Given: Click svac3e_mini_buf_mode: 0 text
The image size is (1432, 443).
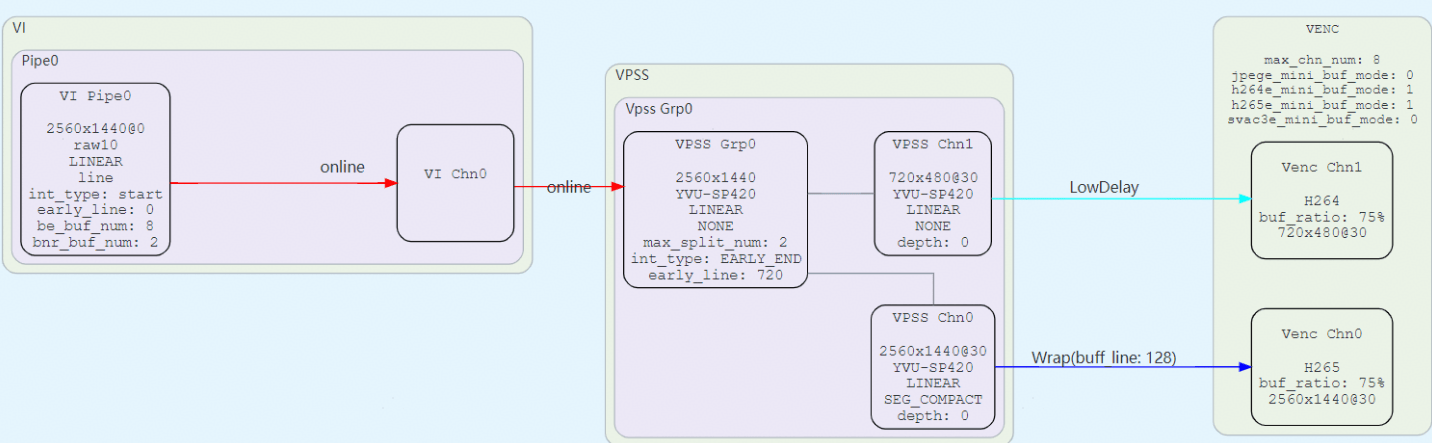Looking at the screenshot, I should pos(1321,119).
